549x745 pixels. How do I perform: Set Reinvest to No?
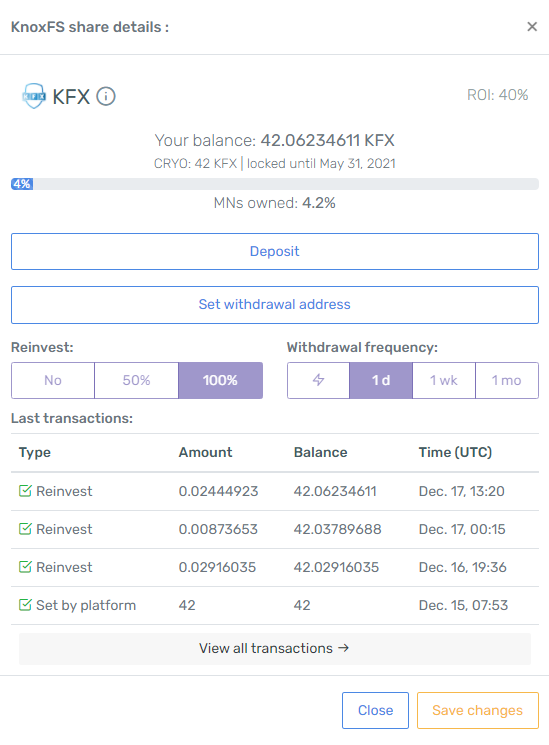[53, 381]
